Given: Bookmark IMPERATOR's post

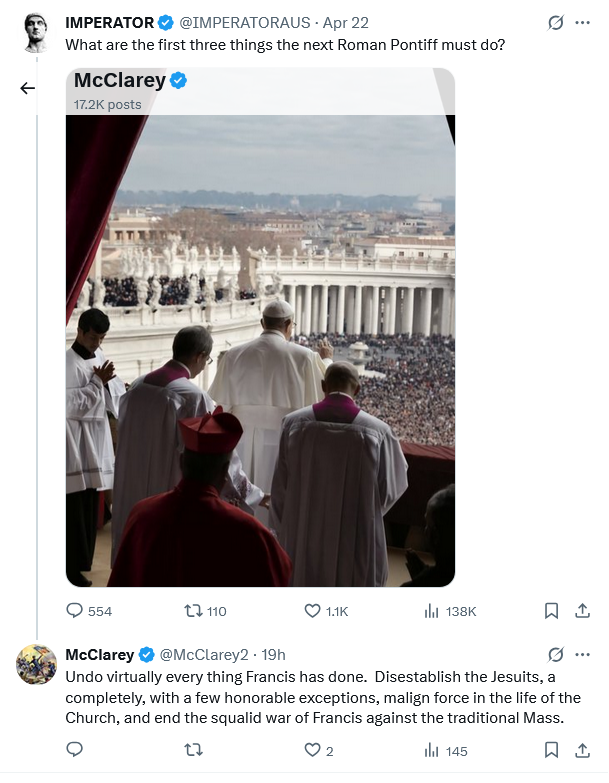Looking at the screenshot, I should coord(550,611).
